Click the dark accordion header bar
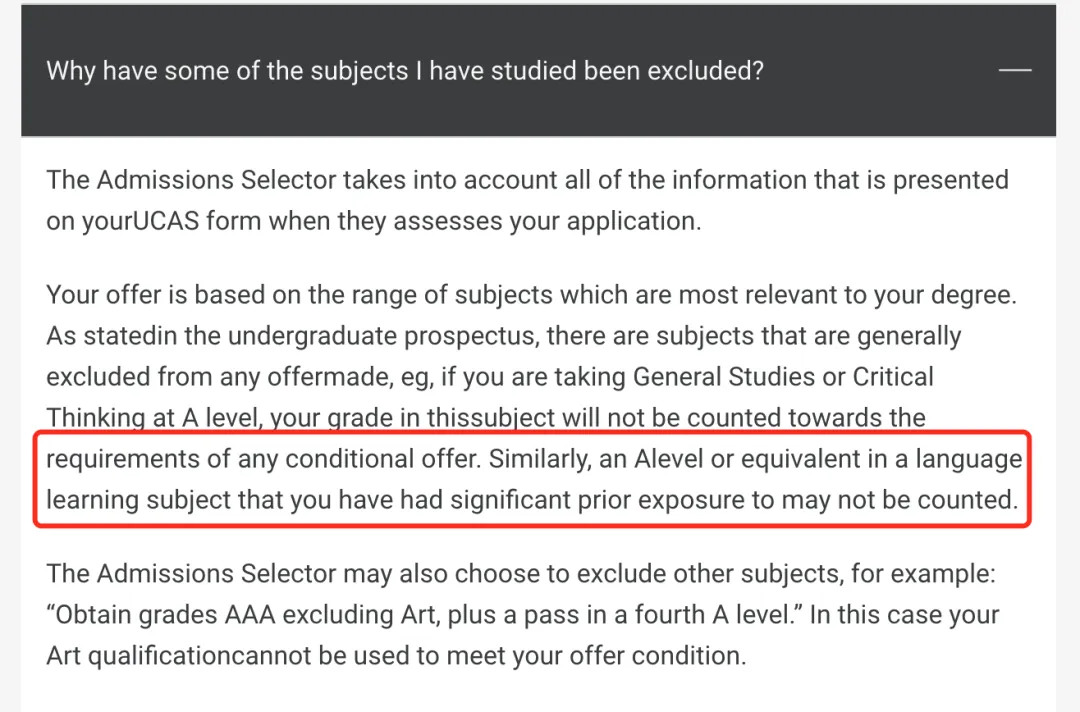This screenshot has height=712, width=1080. coord(539,70)
